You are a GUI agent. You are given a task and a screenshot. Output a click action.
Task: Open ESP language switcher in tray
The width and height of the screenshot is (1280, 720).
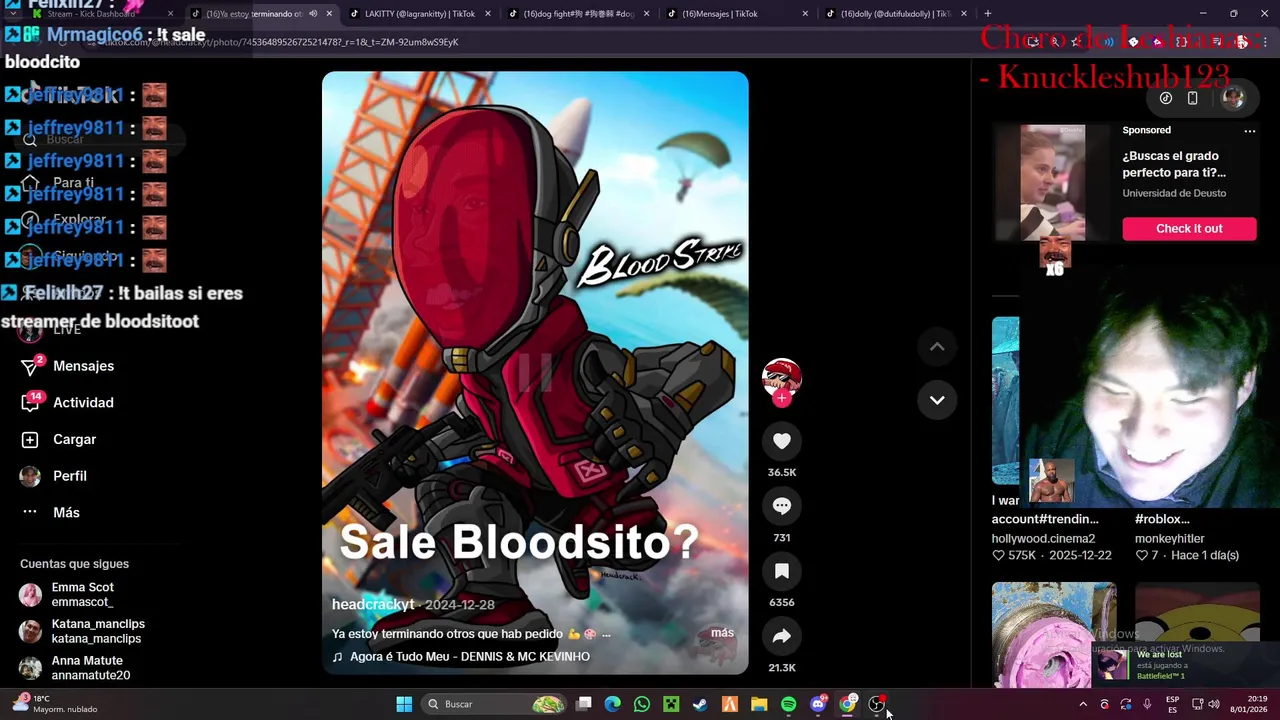(x=1172, y=704)
